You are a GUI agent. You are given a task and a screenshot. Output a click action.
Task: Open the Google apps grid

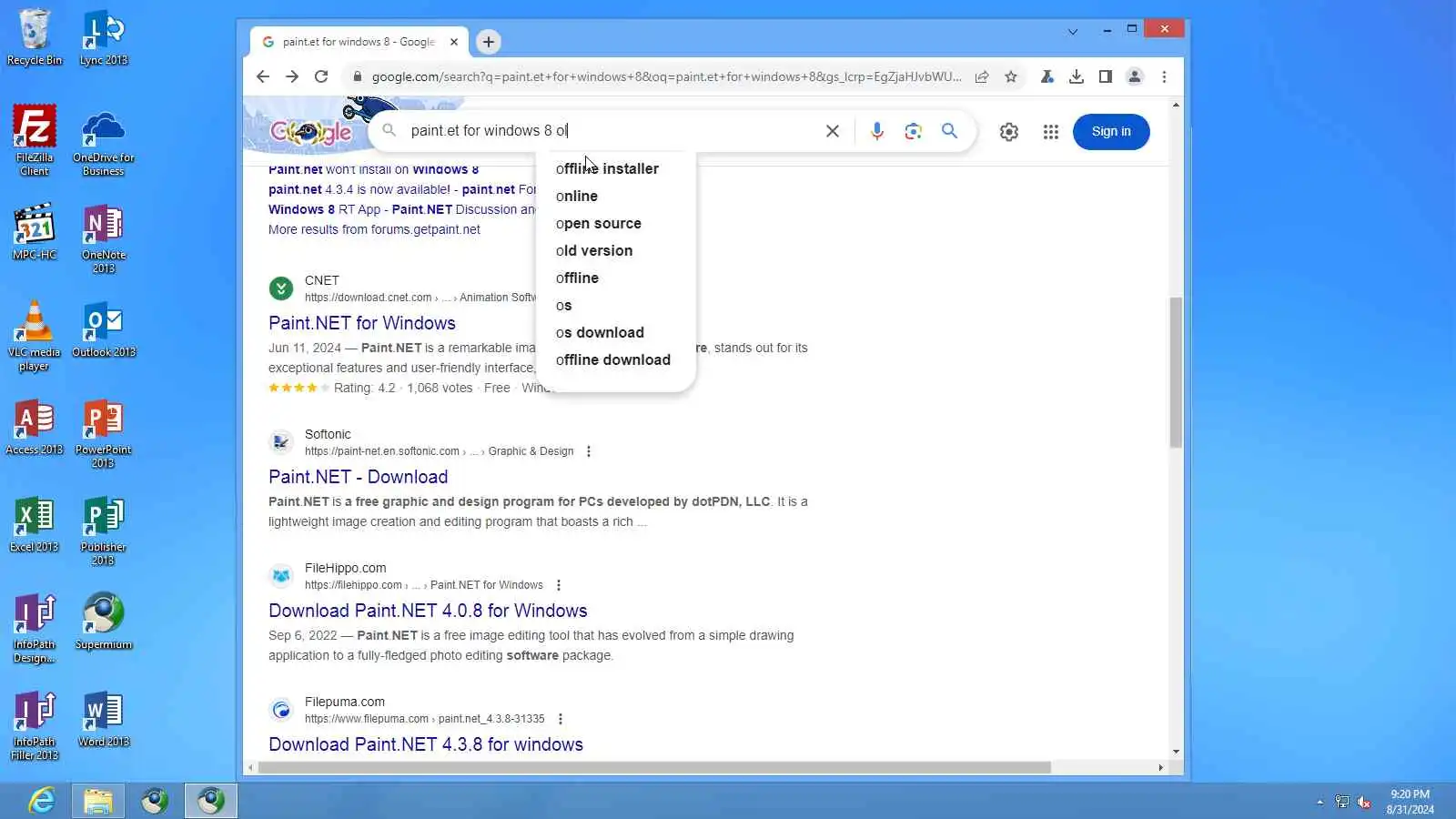coord(1051,132)
